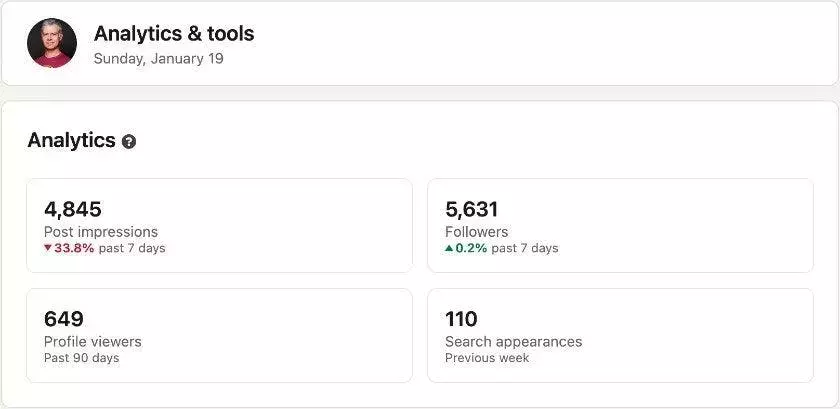
Task: Click the 33.8% decrease percentage
Action: tap(74, 248)
